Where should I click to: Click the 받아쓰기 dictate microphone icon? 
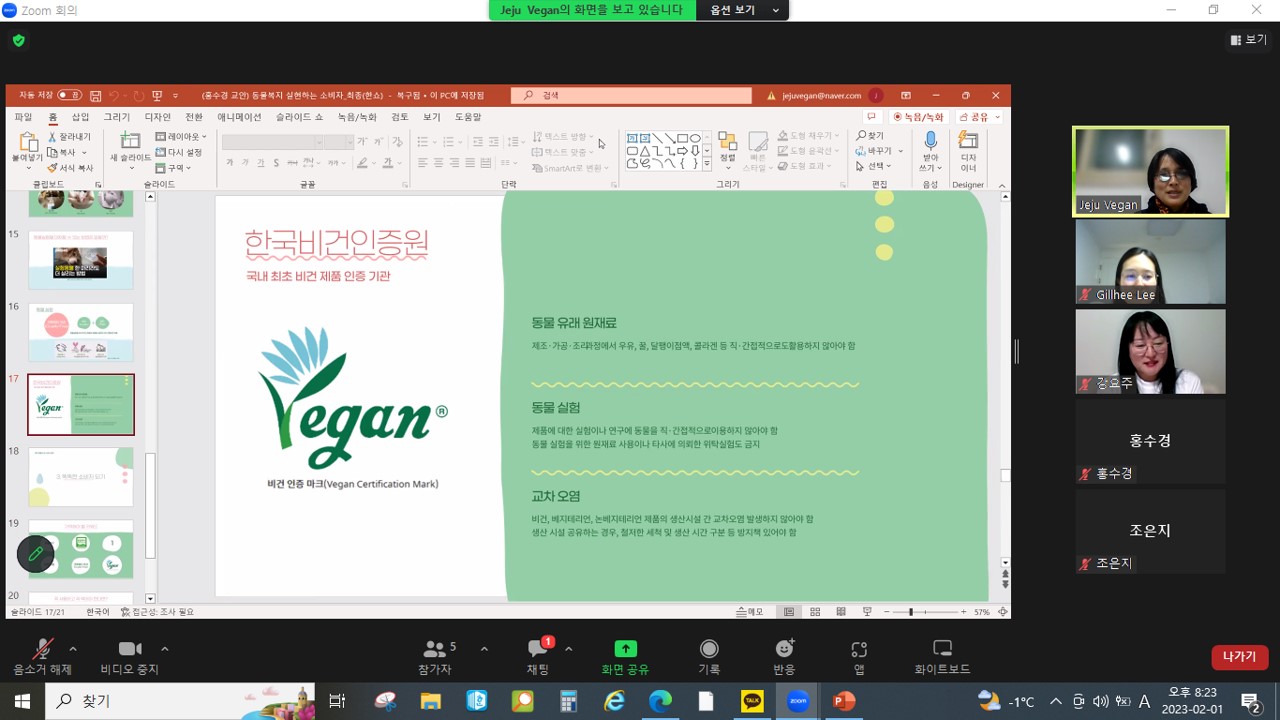point(931,141)
